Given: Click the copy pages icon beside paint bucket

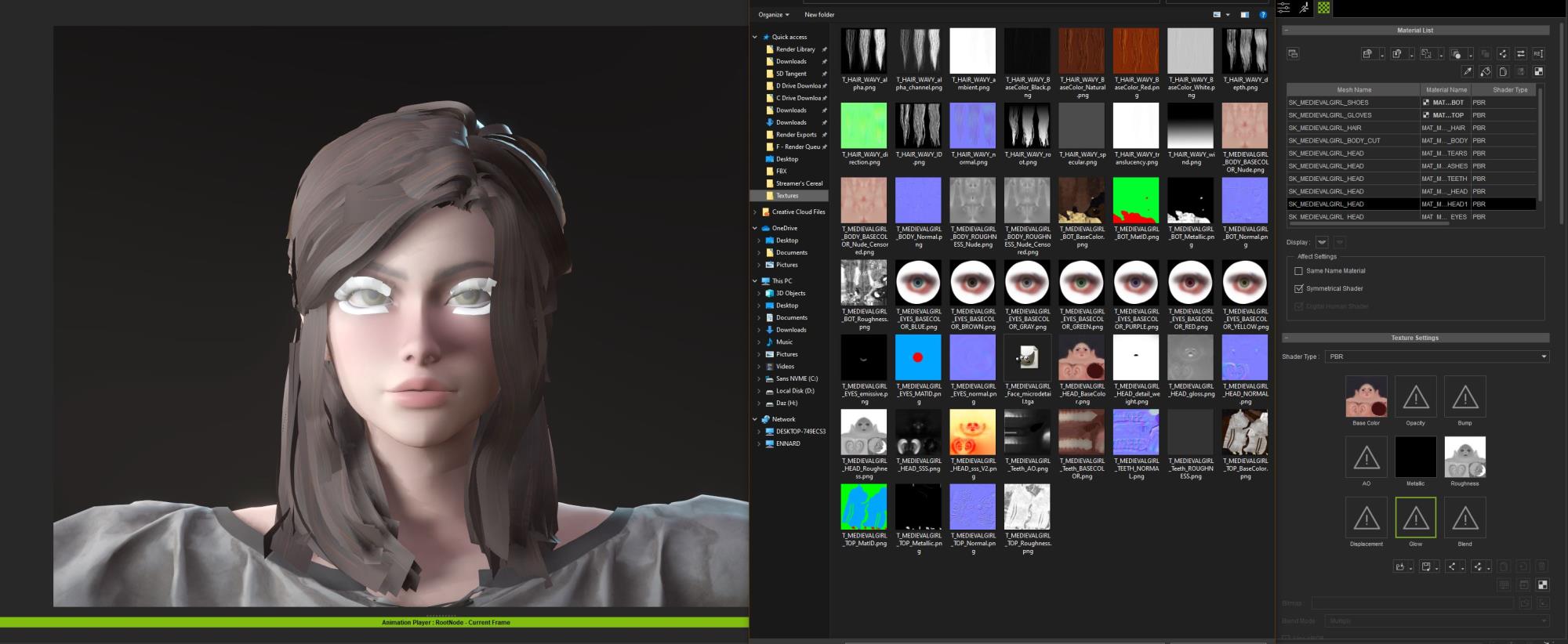Looking at the screenshot, I should point(1503,71).
